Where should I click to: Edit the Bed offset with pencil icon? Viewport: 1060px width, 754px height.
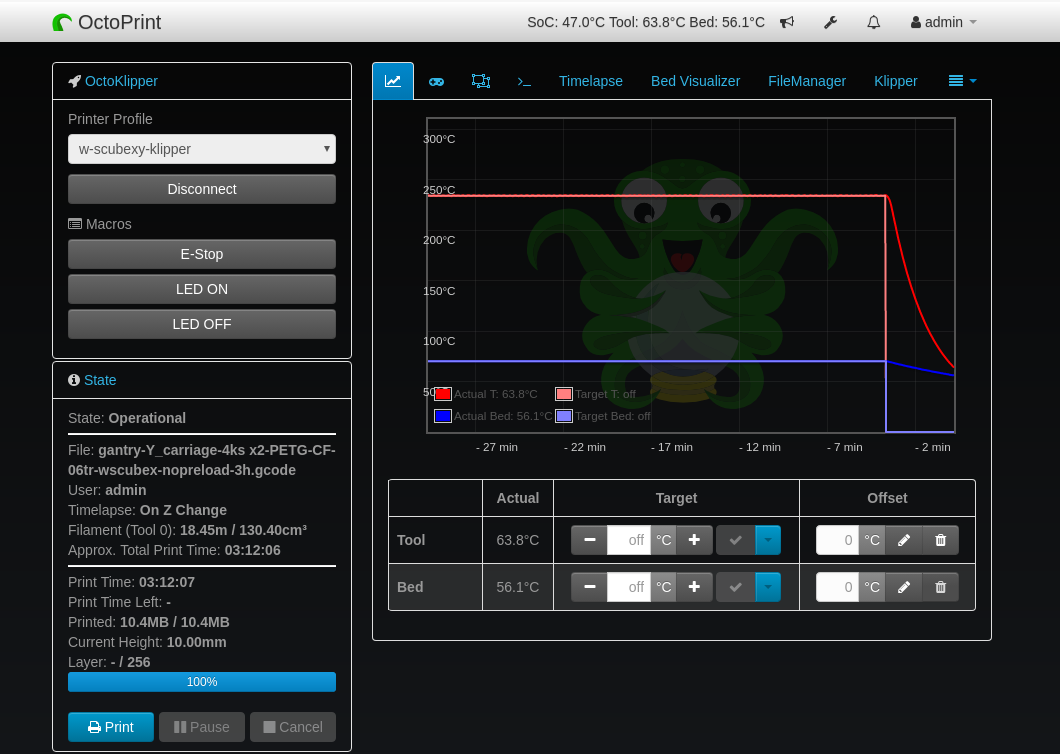[904, 587]
